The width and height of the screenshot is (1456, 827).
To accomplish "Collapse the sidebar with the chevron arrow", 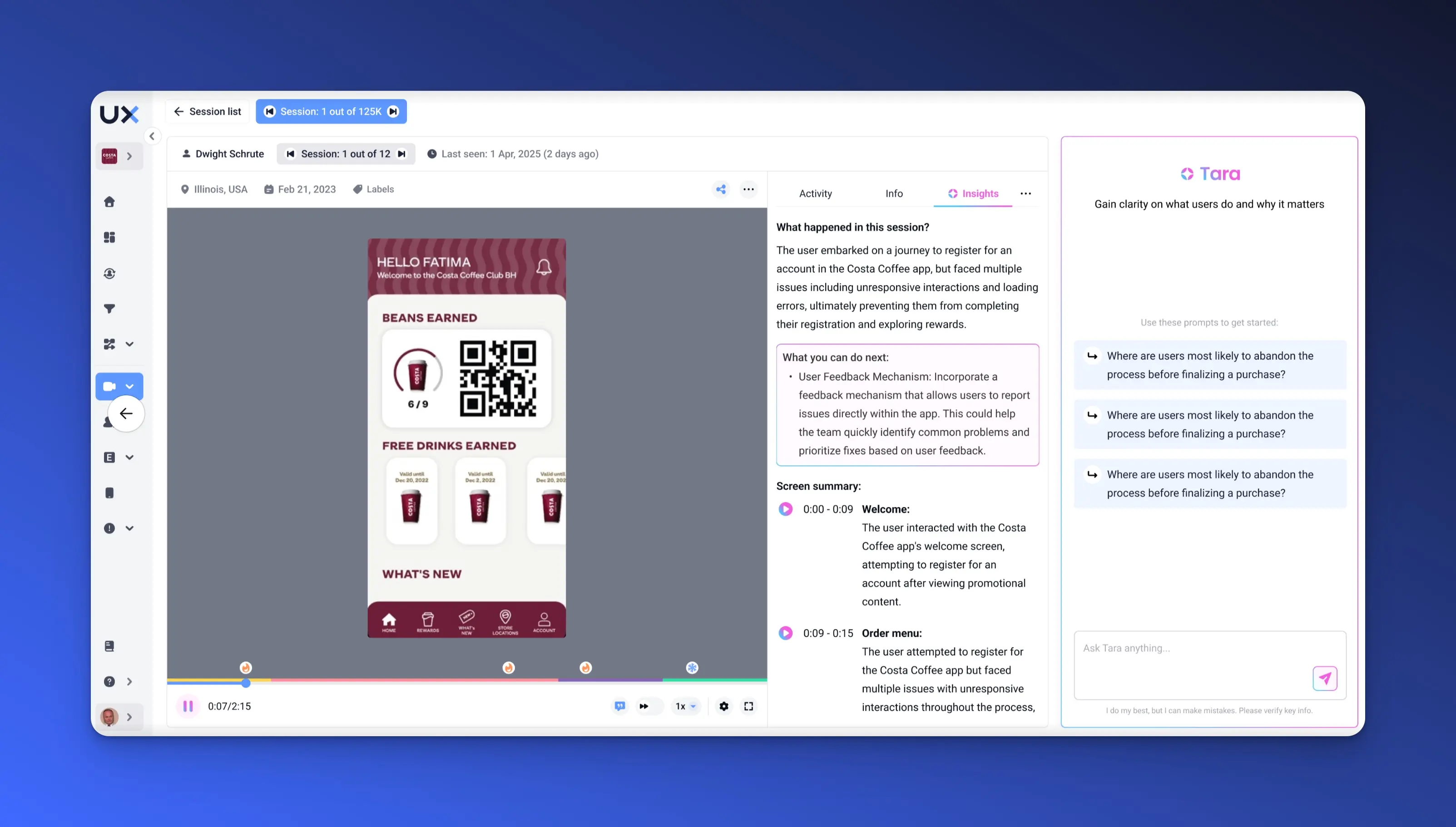I will [152, 136].
